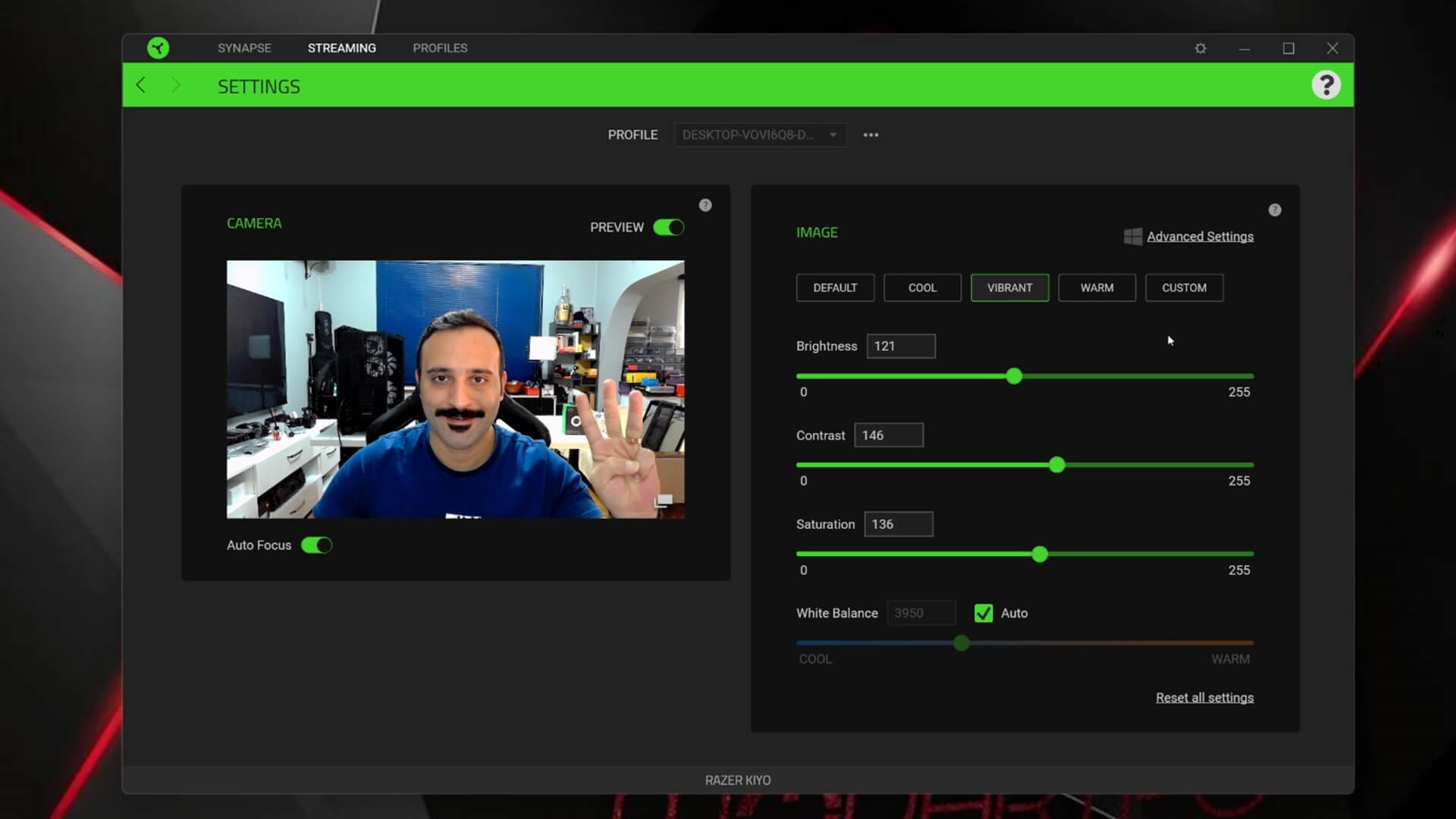
Task: Click the Brightness slider handle
Action: 1014,376
